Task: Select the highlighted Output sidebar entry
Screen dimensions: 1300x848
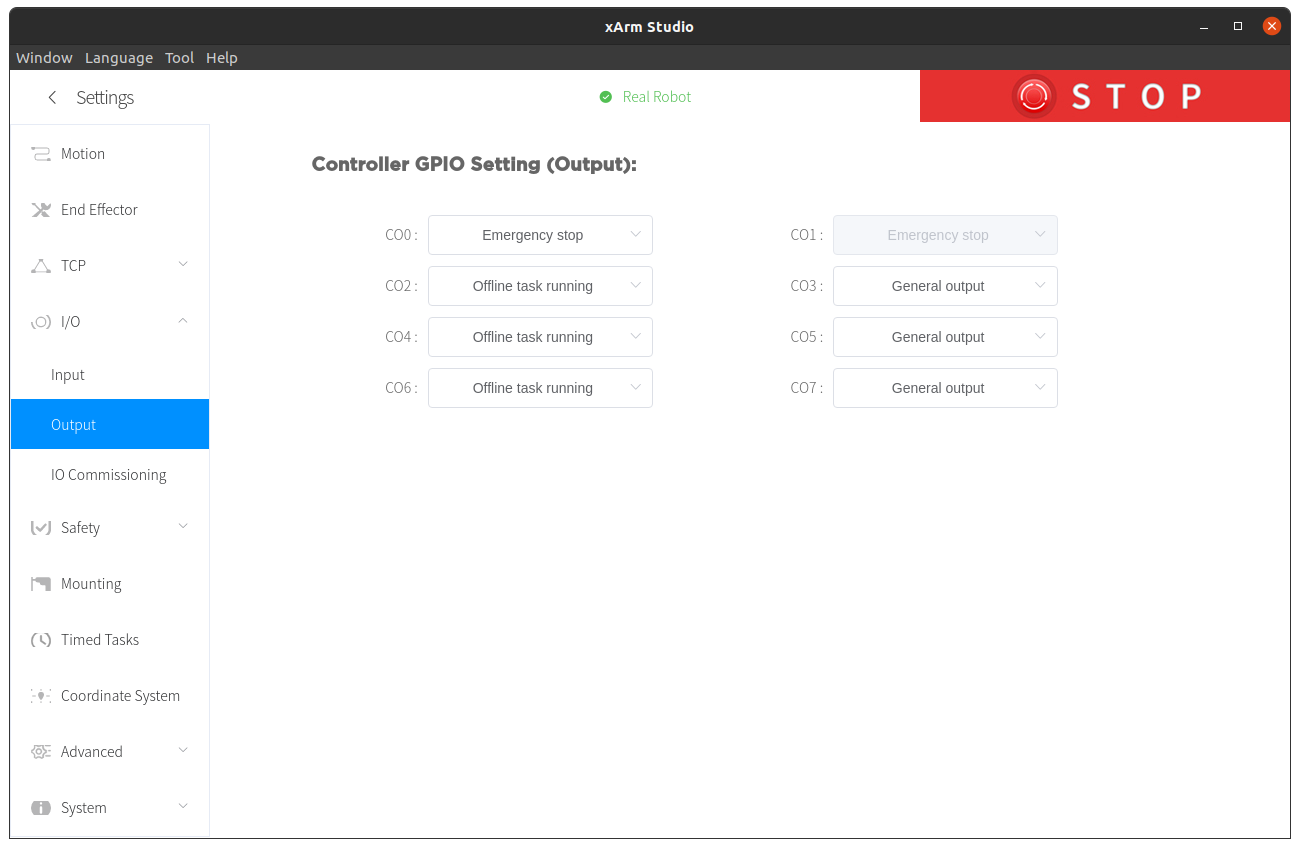Action: 73,424
